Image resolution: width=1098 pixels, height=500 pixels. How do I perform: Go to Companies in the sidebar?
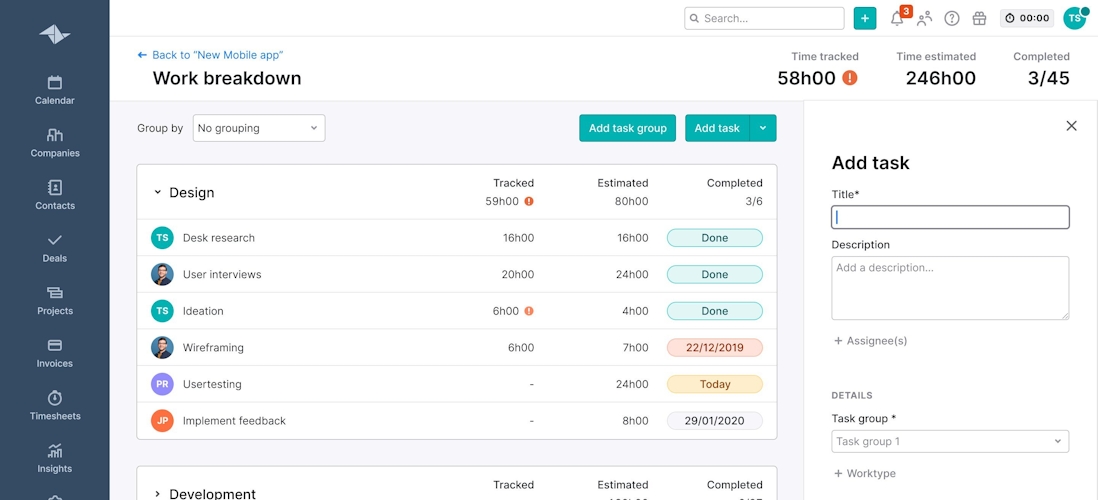coord(55,142)
